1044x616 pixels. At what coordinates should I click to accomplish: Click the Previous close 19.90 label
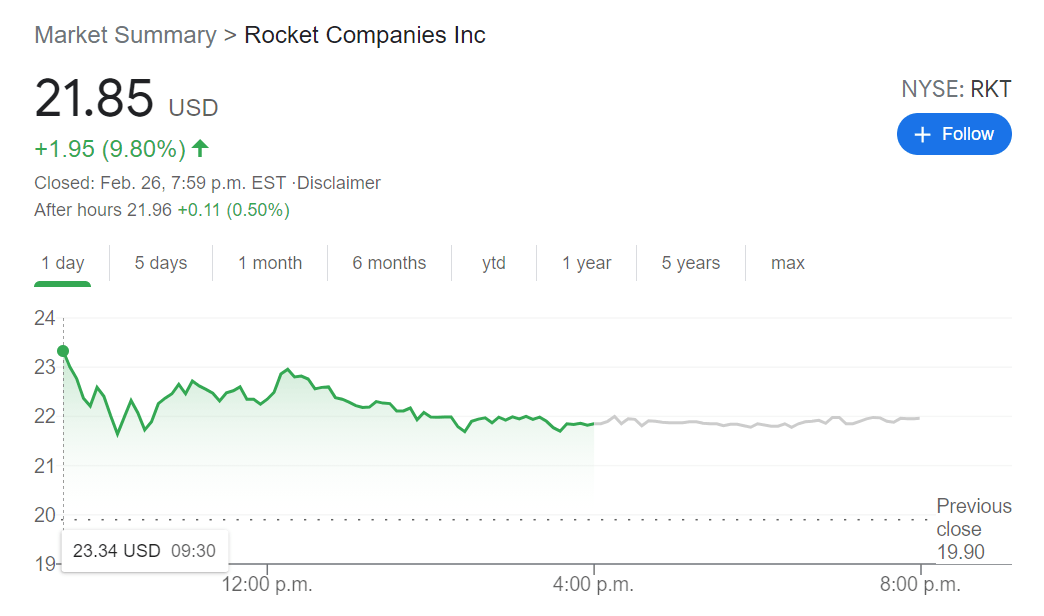pos(973,529)
